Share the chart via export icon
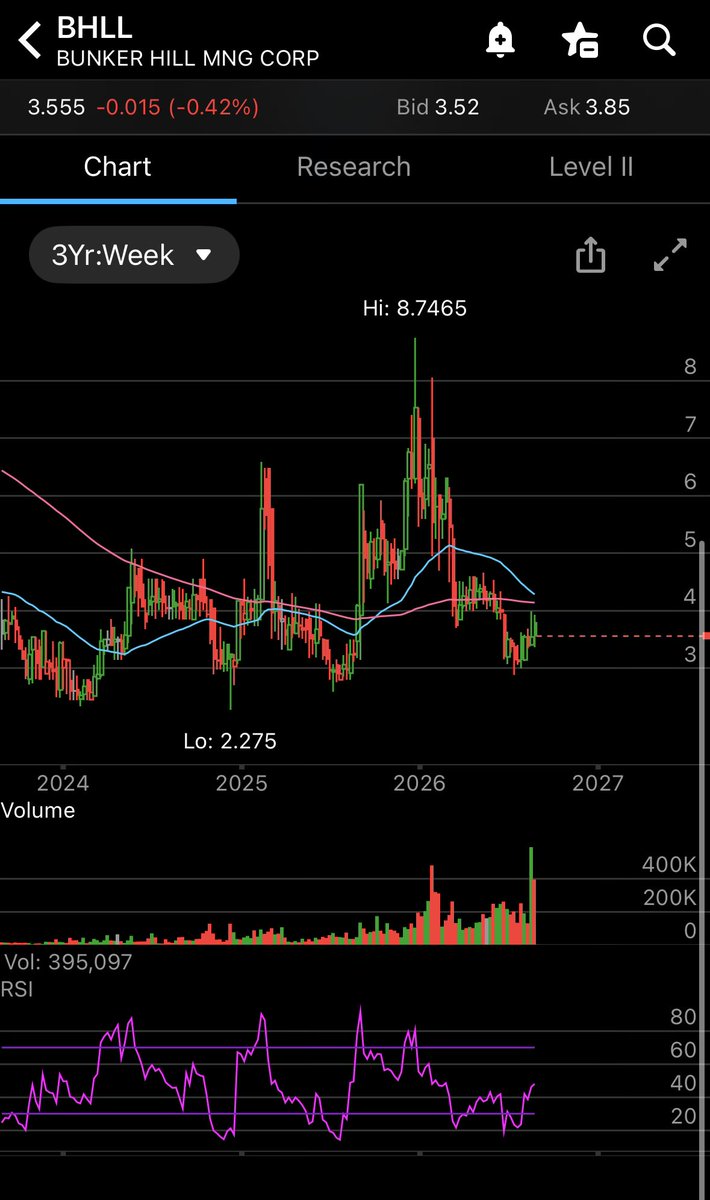The height and width of the screenshot is (1200, 710). point(591,255)
